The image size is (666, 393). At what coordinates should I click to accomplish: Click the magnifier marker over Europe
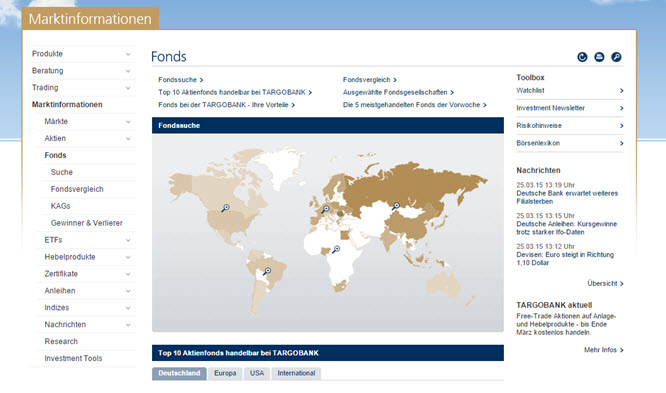[x=325, y=209]
